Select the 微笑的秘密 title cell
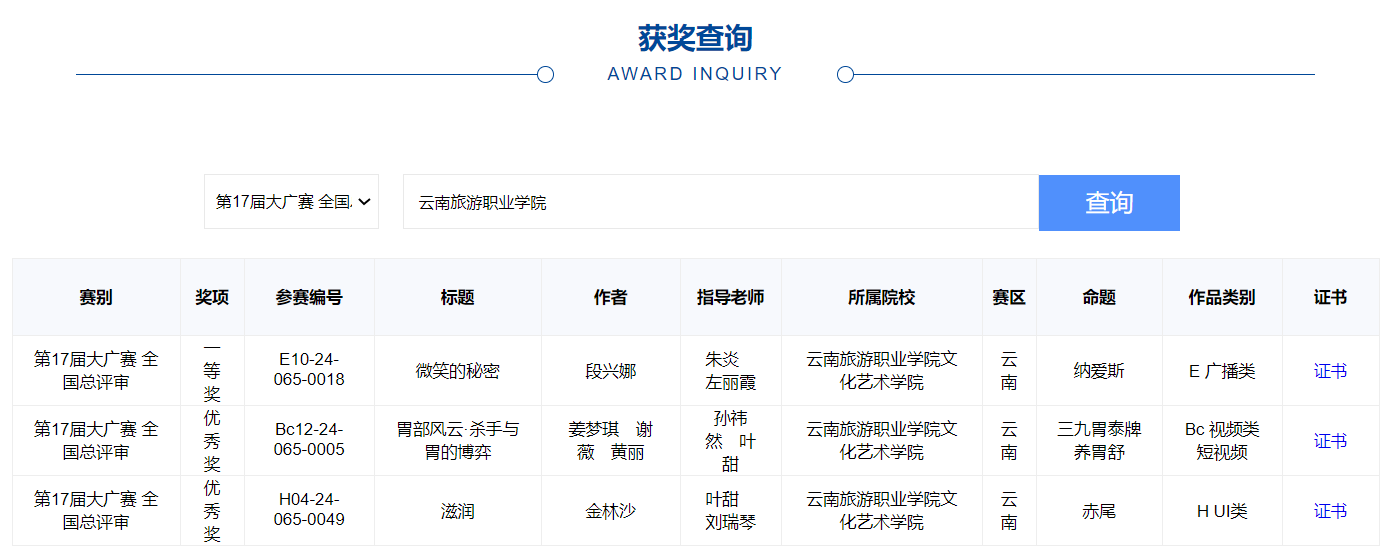The width and height of the screenshot is (1386, 552). click(x=457, y=371)
